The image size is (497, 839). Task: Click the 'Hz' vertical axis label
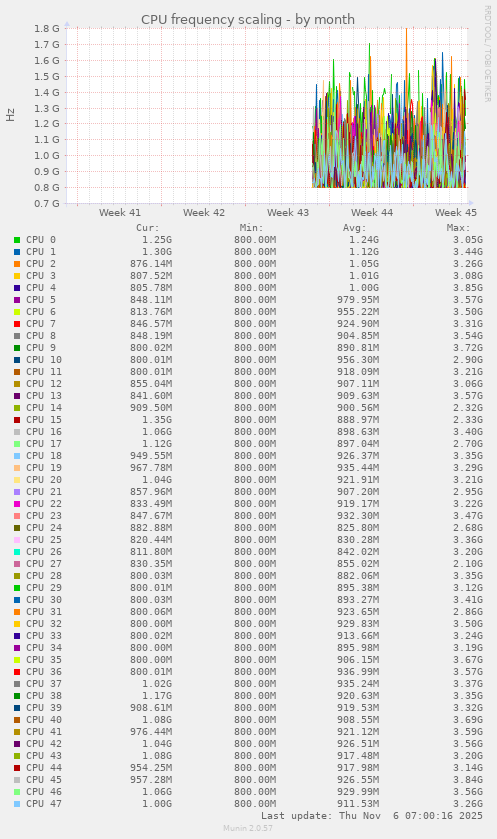tap(11, 115)
